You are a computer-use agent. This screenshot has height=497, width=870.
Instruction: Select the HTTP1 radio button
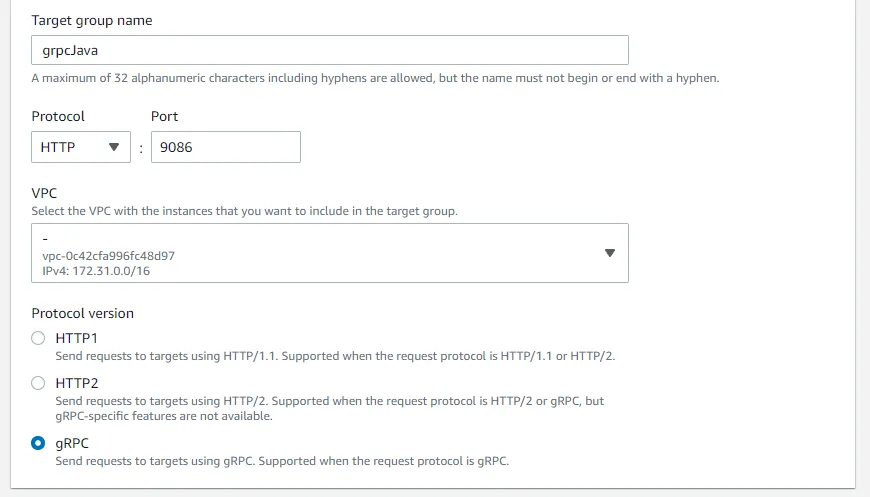point(39,338)
